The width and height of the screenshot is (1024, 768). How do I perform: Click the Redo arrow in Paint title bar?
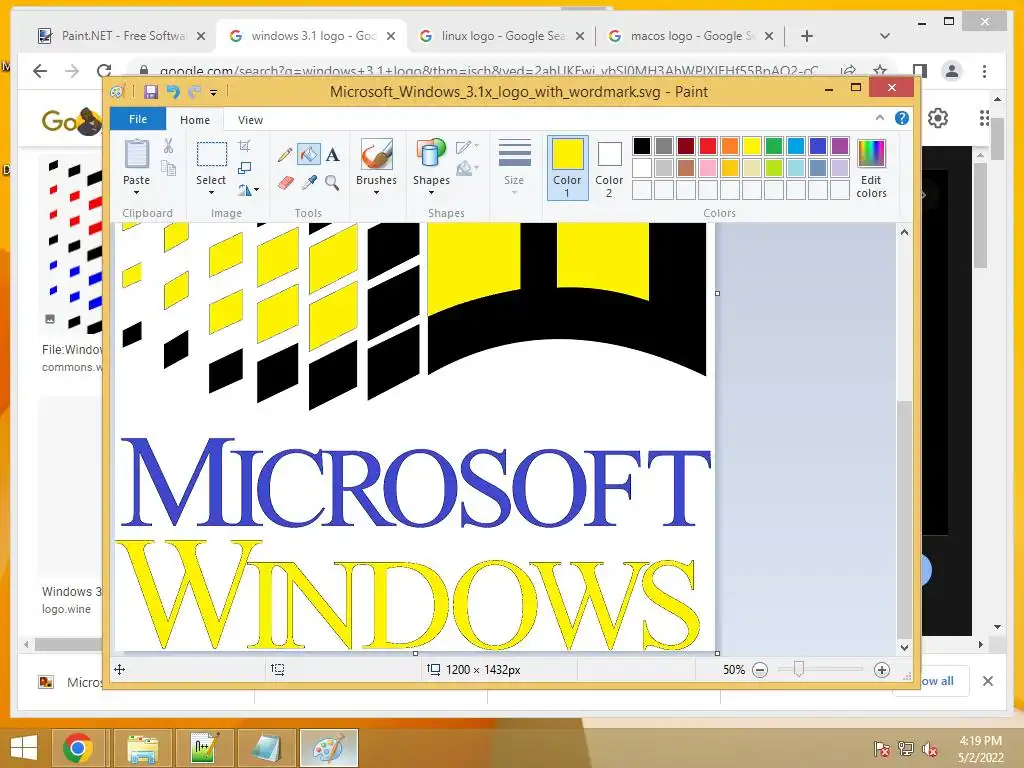point(194,92)
